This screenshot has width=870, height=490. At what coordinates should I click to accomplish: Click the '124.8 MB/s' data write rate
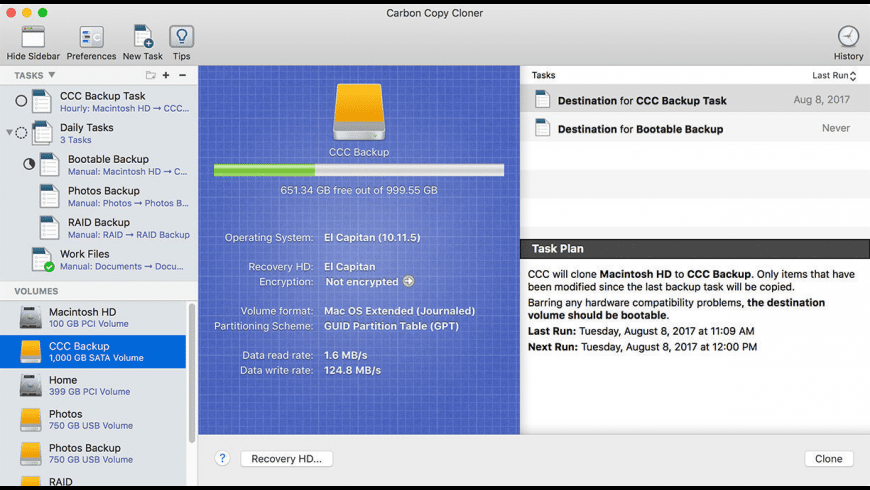tap(352, 370)
